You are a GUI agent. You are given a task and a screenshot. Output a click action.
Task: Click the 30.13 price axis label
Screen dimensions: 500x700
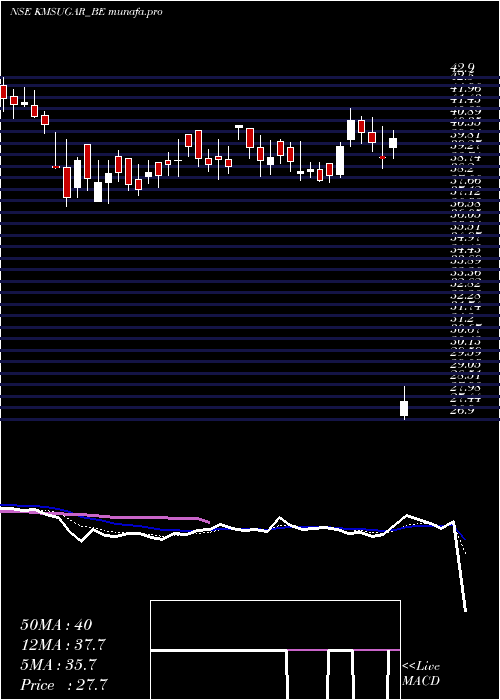(465, 342)
